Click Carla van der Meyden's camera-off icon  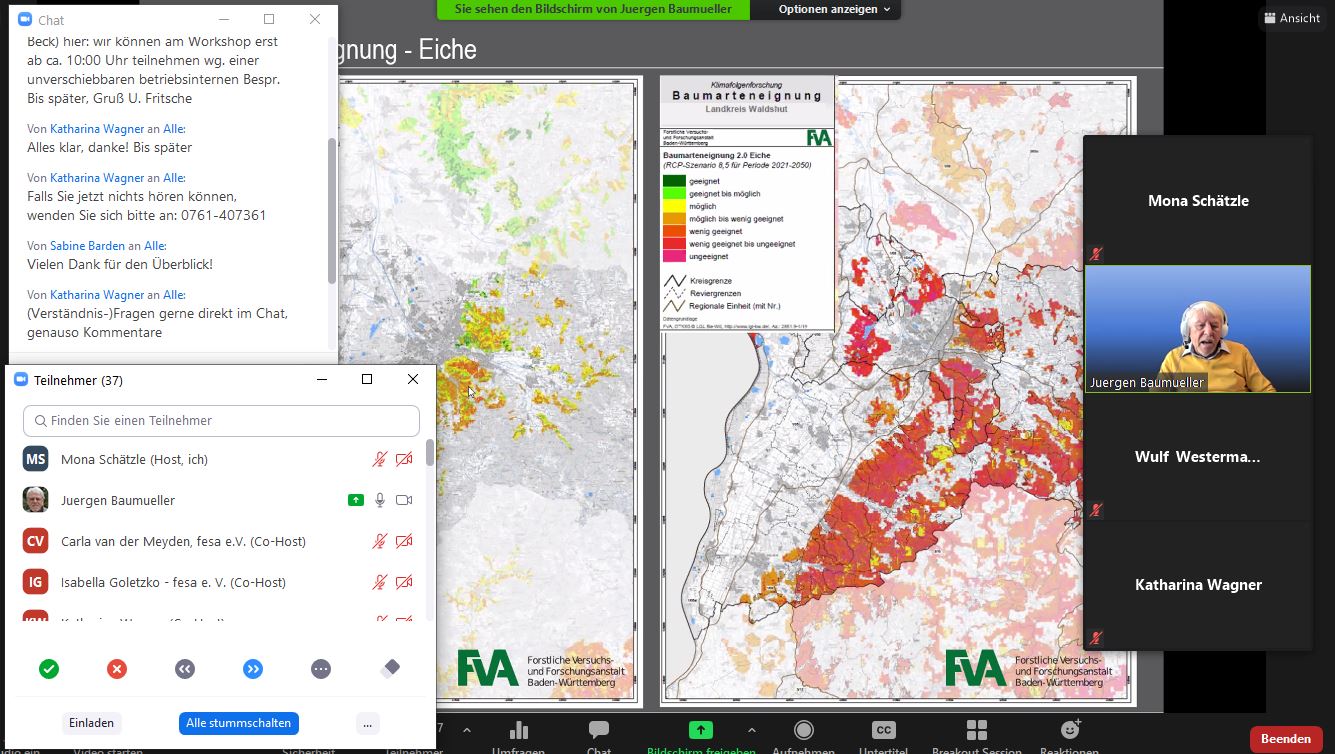[404, 541]
